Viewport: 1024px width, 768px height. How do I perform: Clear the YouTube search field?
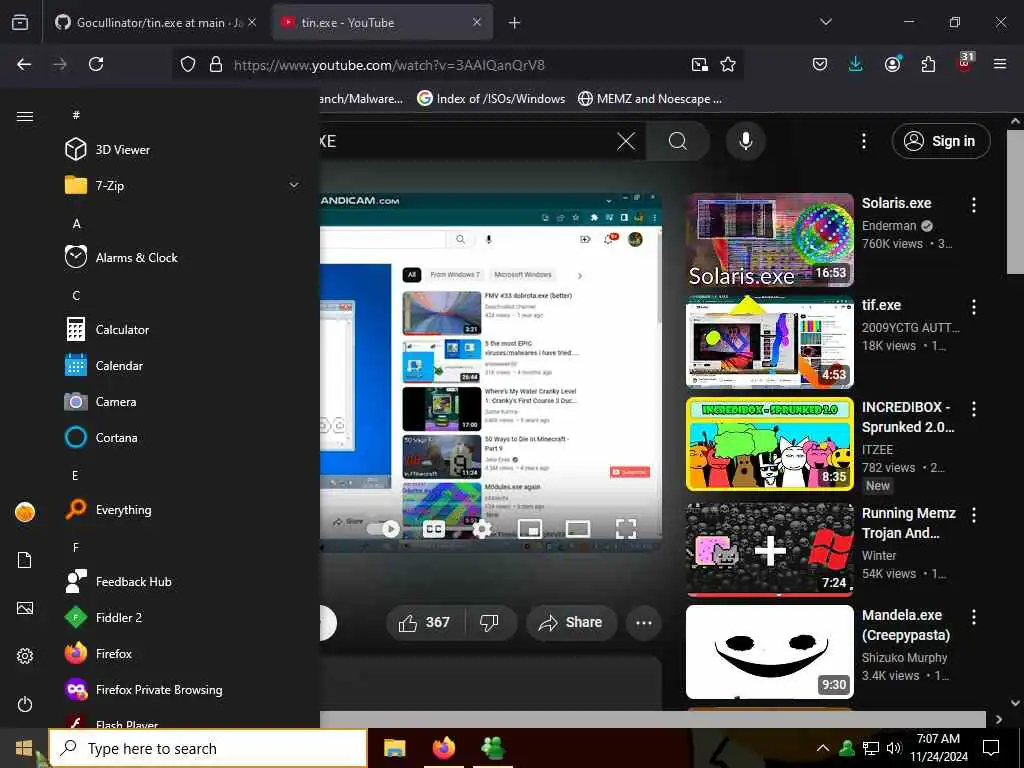(626, 141)
